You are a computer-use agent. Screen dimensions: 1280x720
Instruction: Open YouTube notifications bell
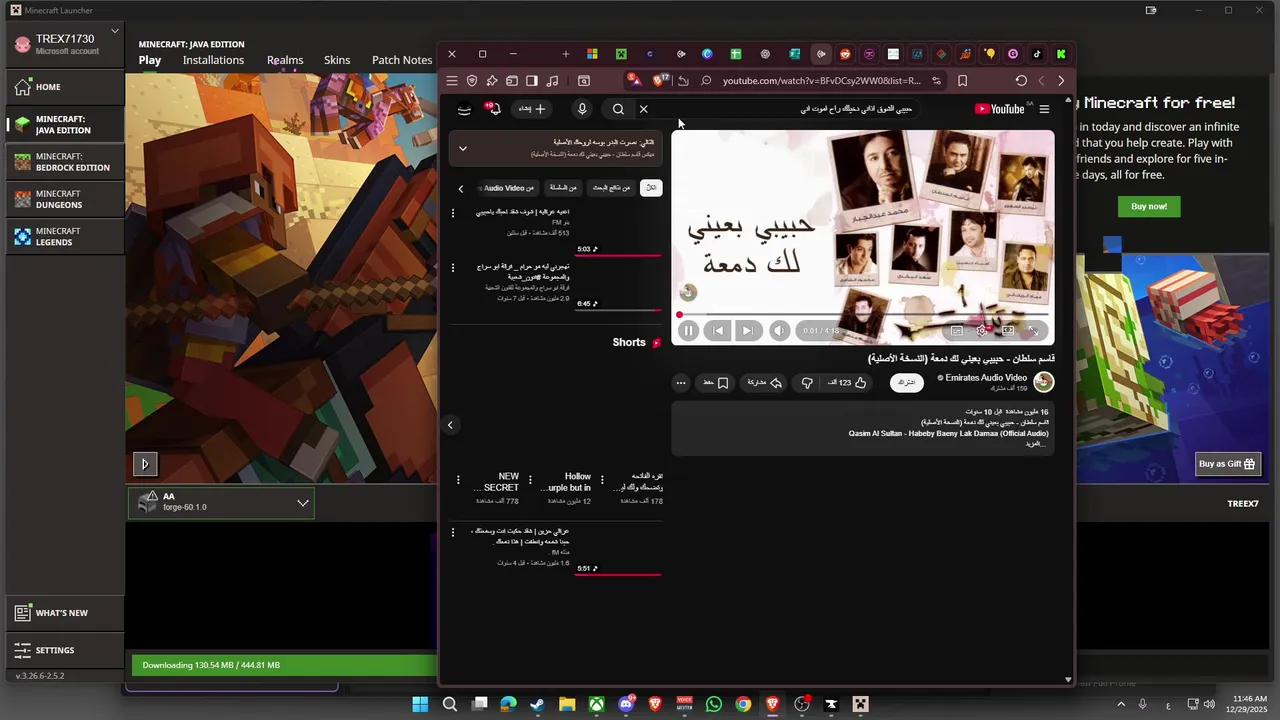pyautogui.click(x=493, y=109)
